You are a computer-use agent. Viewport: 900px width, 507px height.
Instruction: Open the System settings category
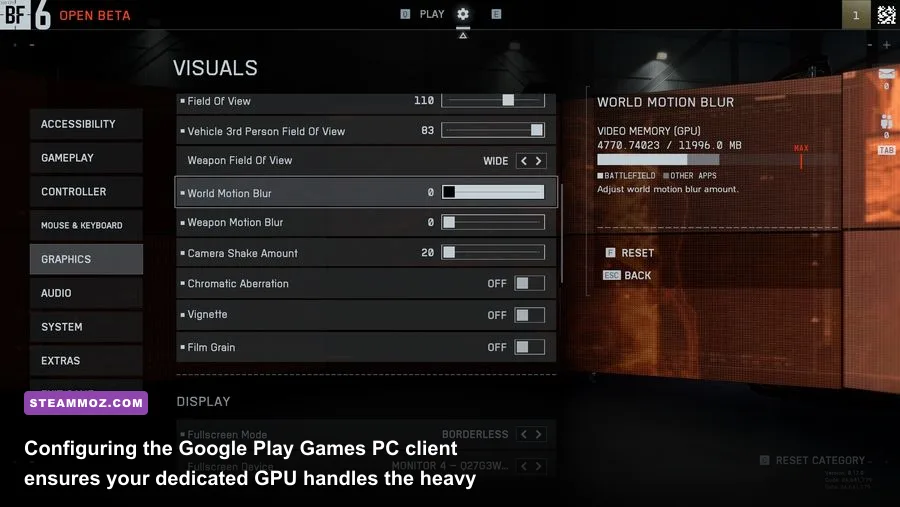pyautogui.click(x=86, y=327)
